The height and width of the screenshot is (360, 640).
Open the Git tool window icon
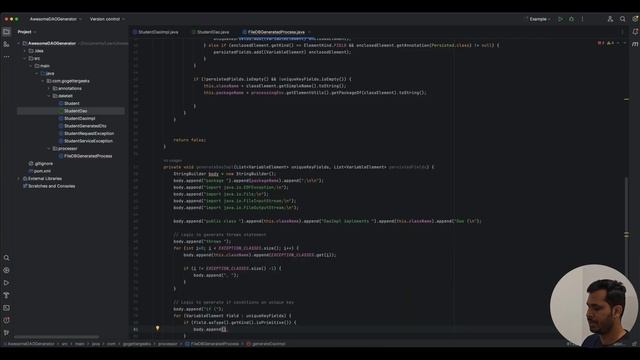click(7, 333)
